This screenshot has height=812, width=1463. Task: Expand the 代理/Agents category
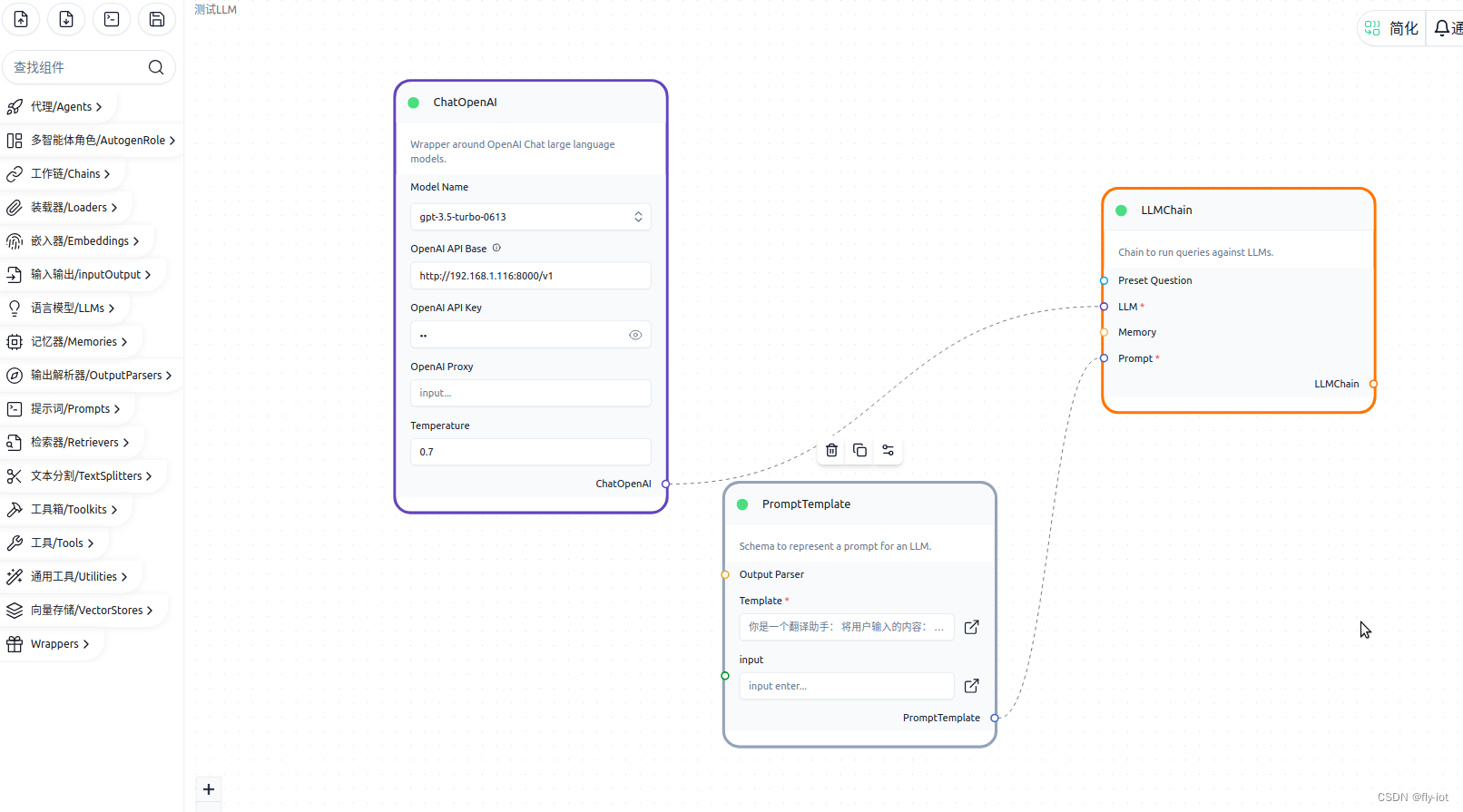pos(58,106)
